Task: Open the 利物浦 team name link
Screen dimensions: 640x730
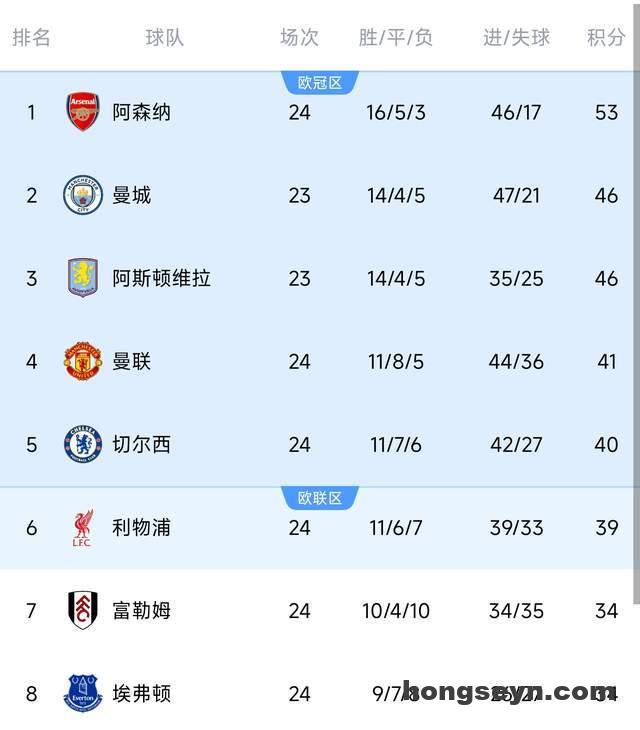Action: (141, 527)
